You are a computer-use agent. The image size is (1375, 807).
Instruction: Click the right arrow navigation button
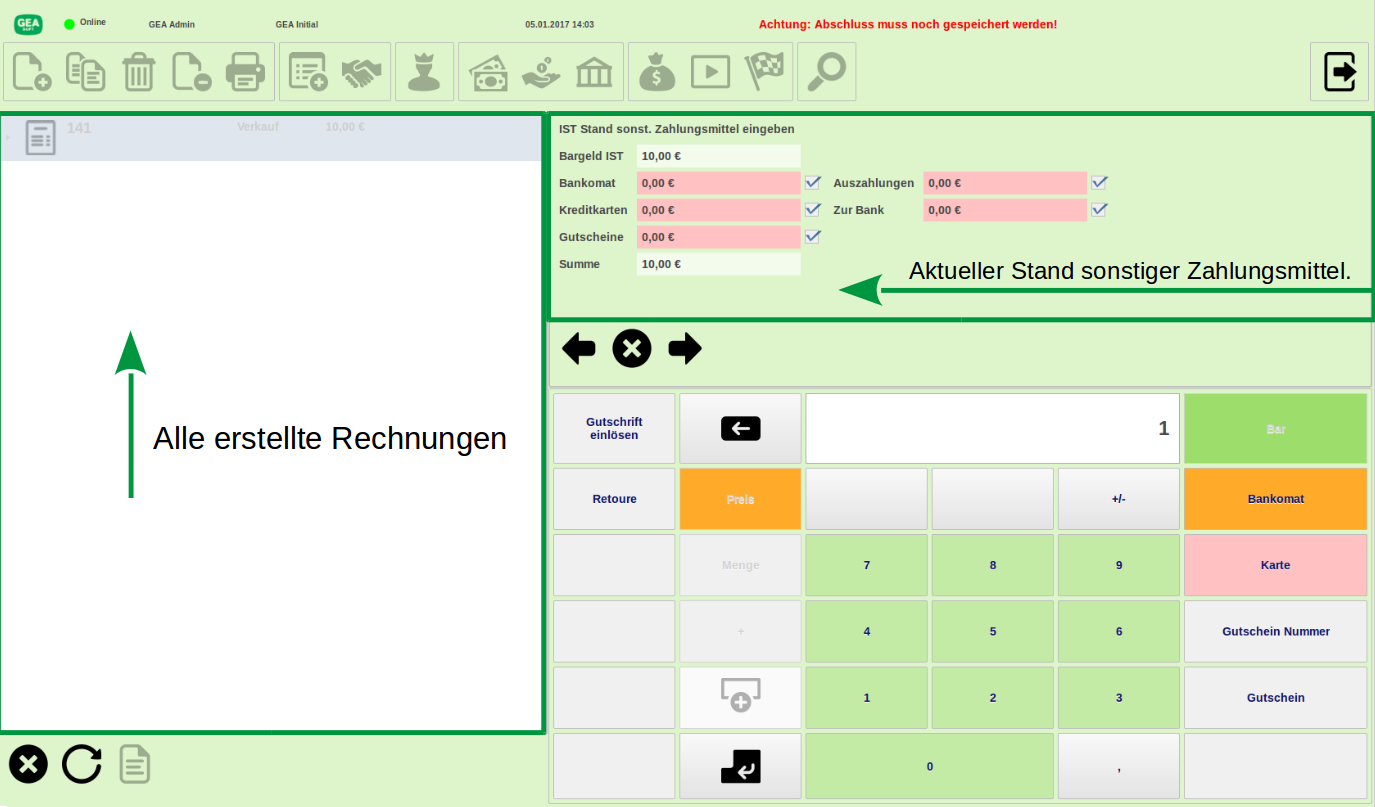click(x=685, y=348)
